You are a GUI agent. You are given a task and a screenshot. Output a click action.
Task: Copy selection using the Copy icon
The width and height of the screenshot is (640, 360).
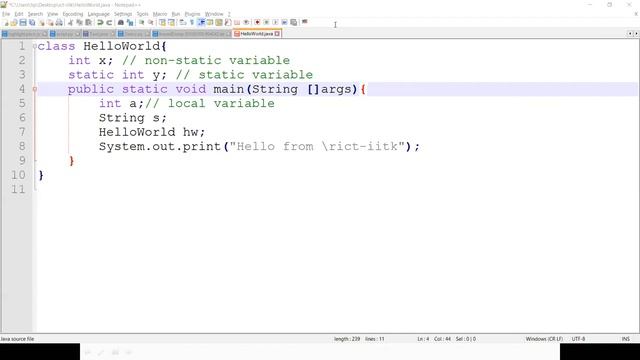coord(79,22)
